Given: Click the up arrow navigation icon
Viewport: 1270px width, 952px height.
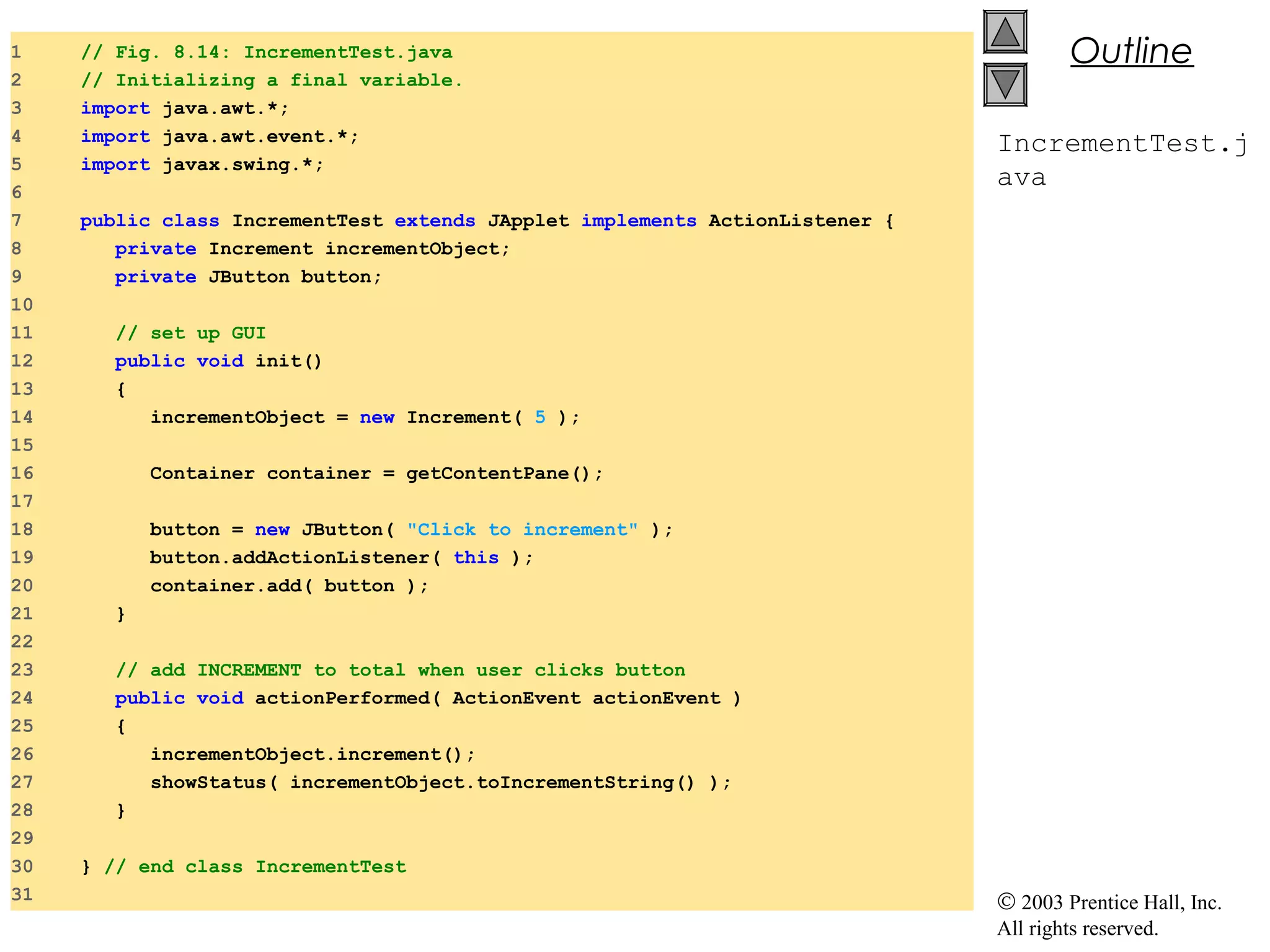Looking at the screenshot, I should pyautogui.click(x=1005, y=32).
